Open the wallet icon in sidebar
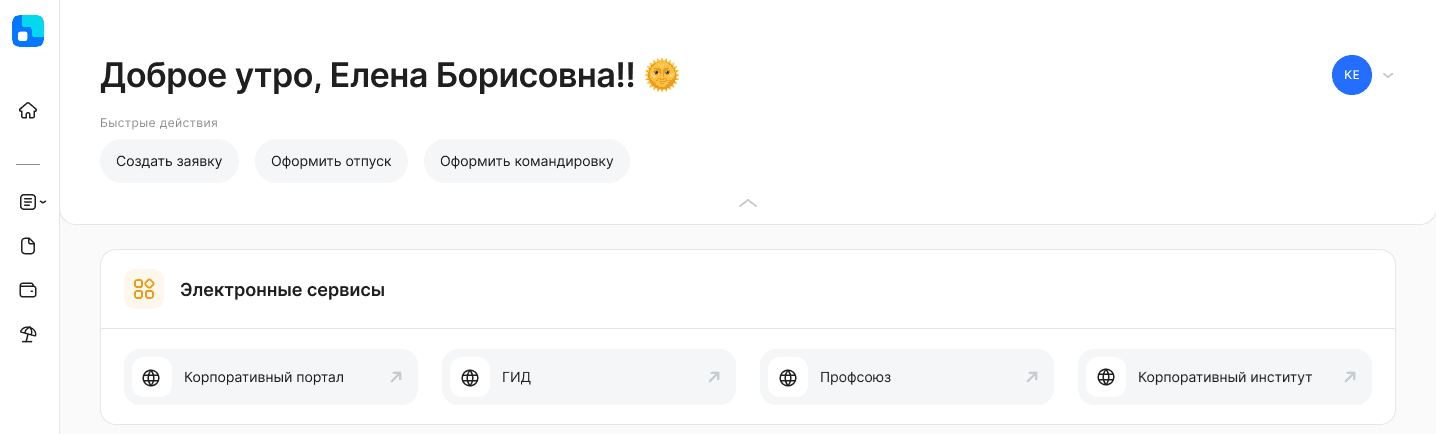1436x434 pixels. point(28,290)
